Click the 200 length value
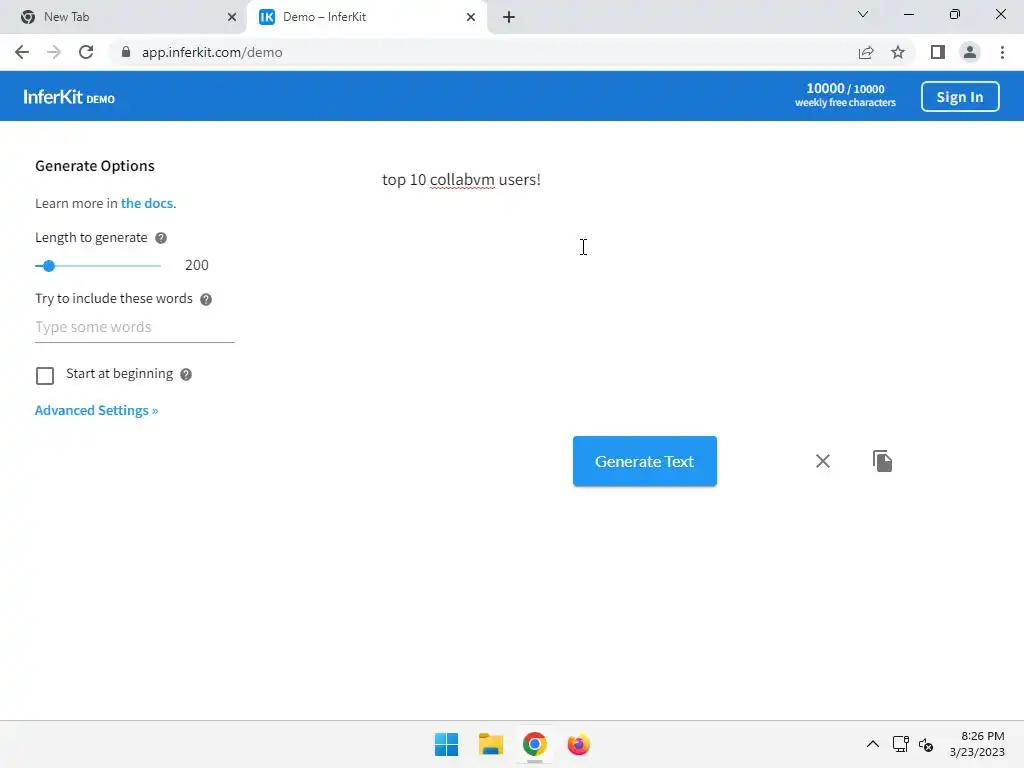This screenshot has width=1024, height=768. (x=197, y=265)
